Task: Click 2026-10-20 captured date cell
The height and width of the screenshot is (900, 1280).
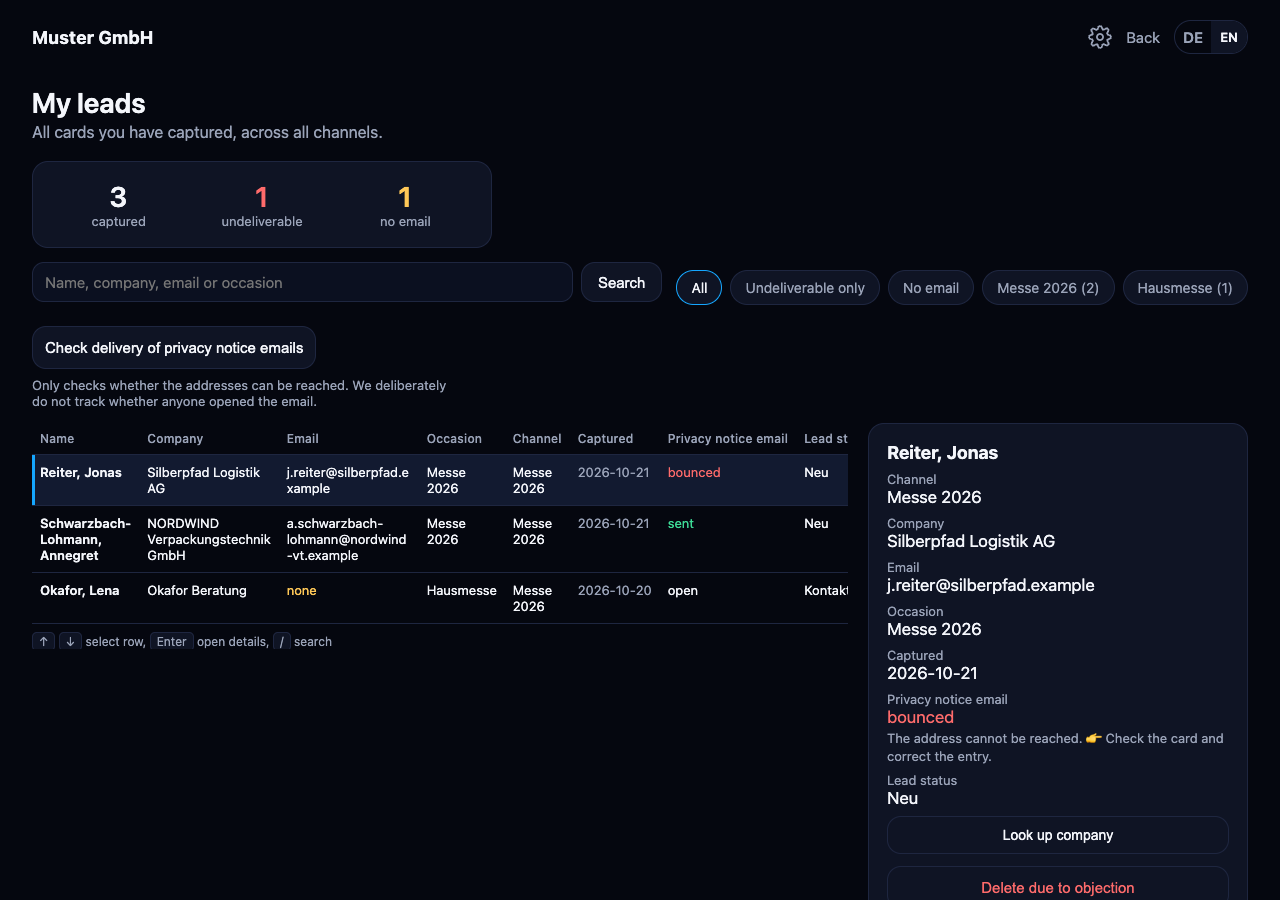Action: point(614,590)
